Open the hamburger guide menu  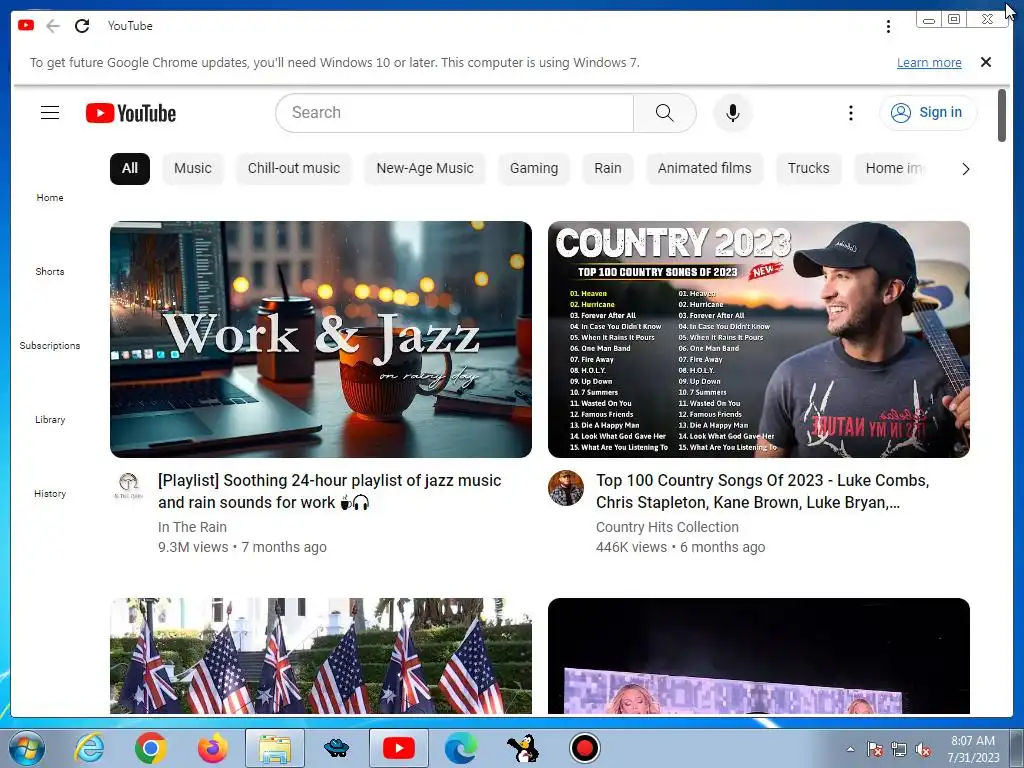coord(50,113)
